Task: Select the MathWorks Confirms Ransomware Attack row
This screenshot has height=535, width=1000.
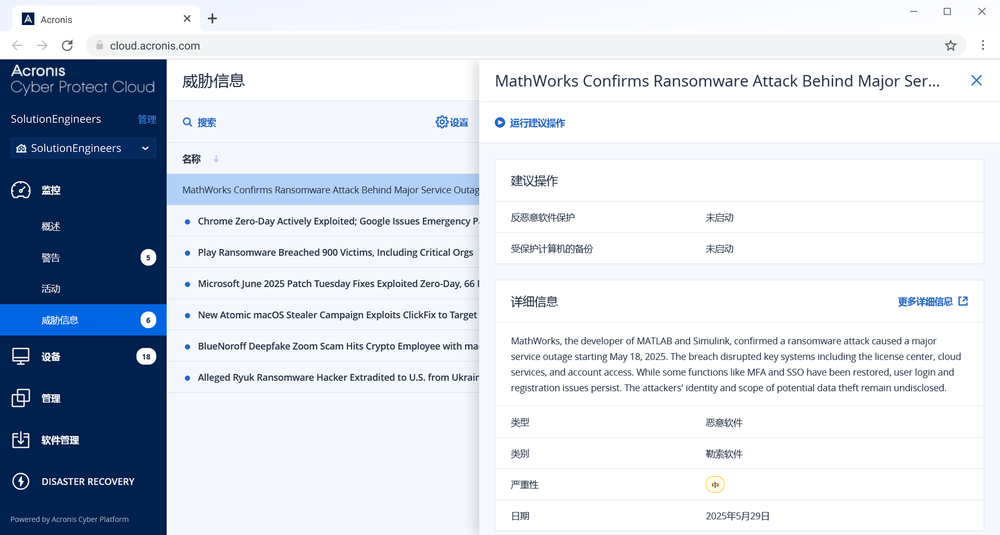Action: click(x=323, y=189)
